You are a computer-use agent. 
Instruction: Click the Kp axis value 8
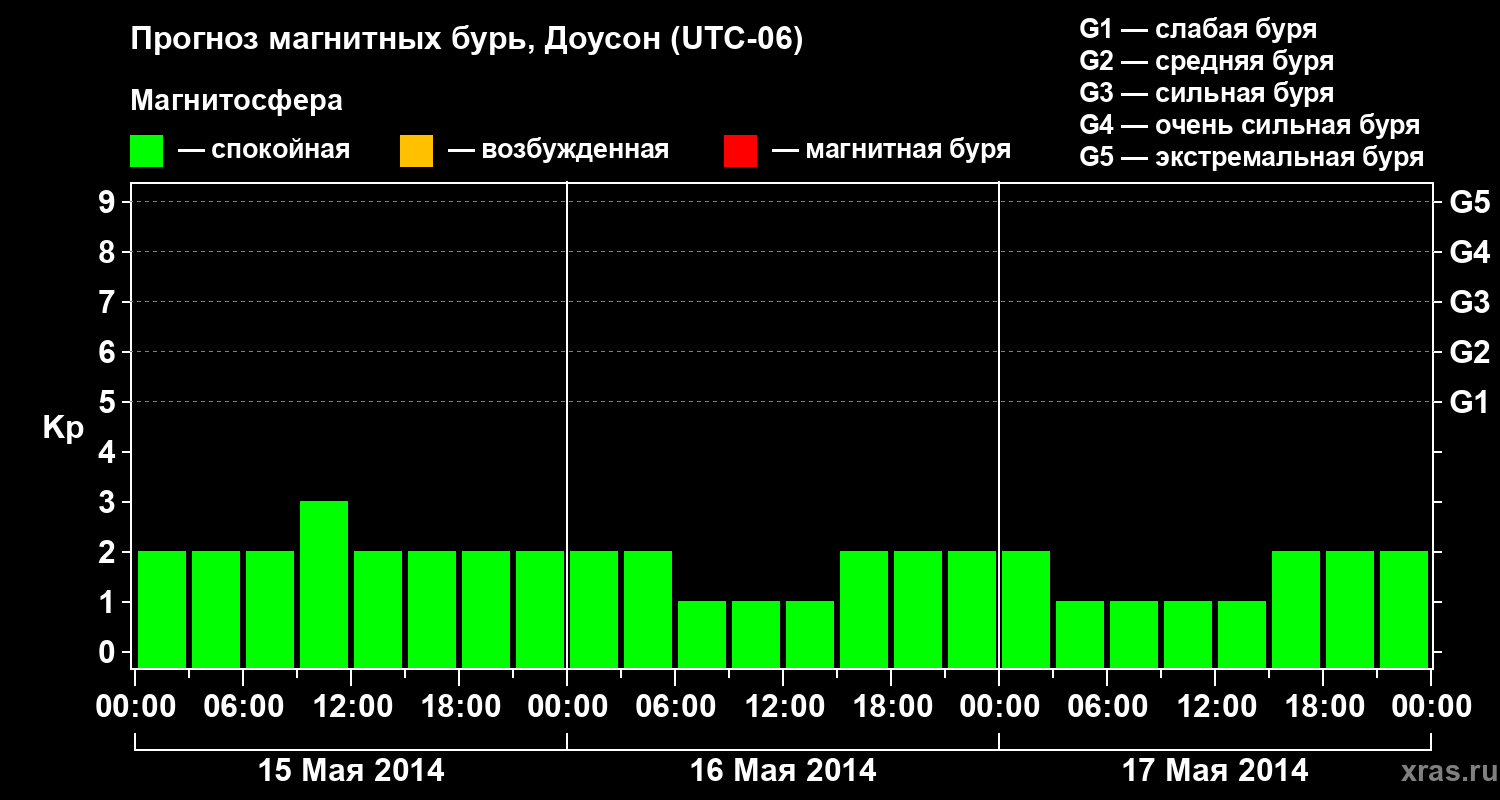[109, 252]
